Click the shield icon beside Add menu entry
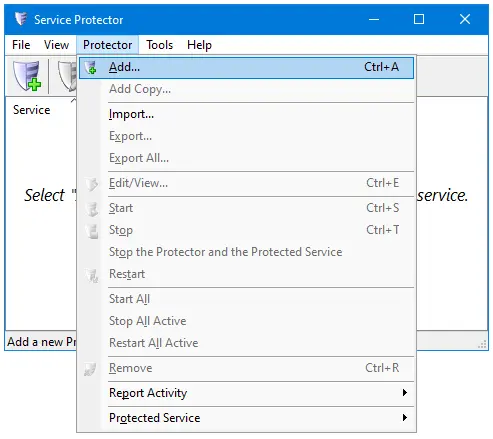Image resolution: width=493 pixels, height=439 pixels. pos(90,68)
